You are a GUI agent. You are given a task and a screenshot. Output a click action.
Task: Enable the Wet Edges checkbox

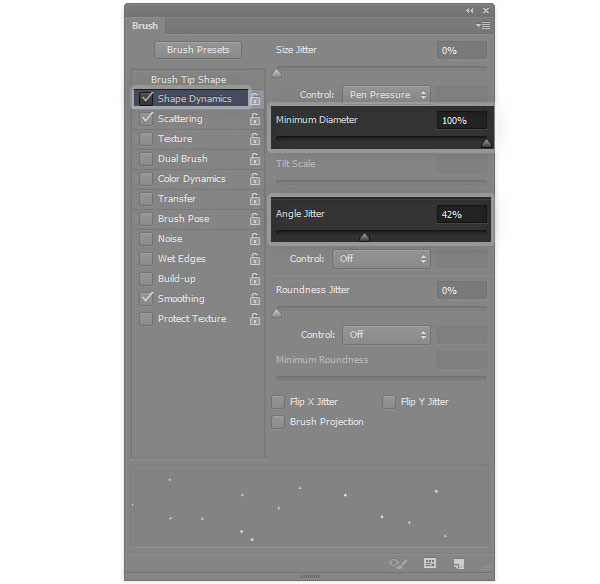tap(146, 259)
